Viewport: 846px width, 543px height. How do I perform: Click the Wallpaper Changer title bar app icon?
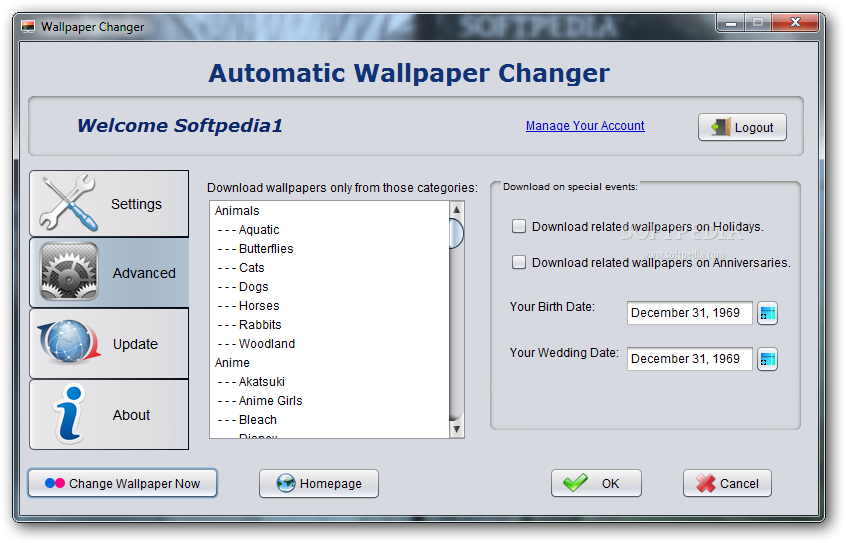click(x=28, y=26)
